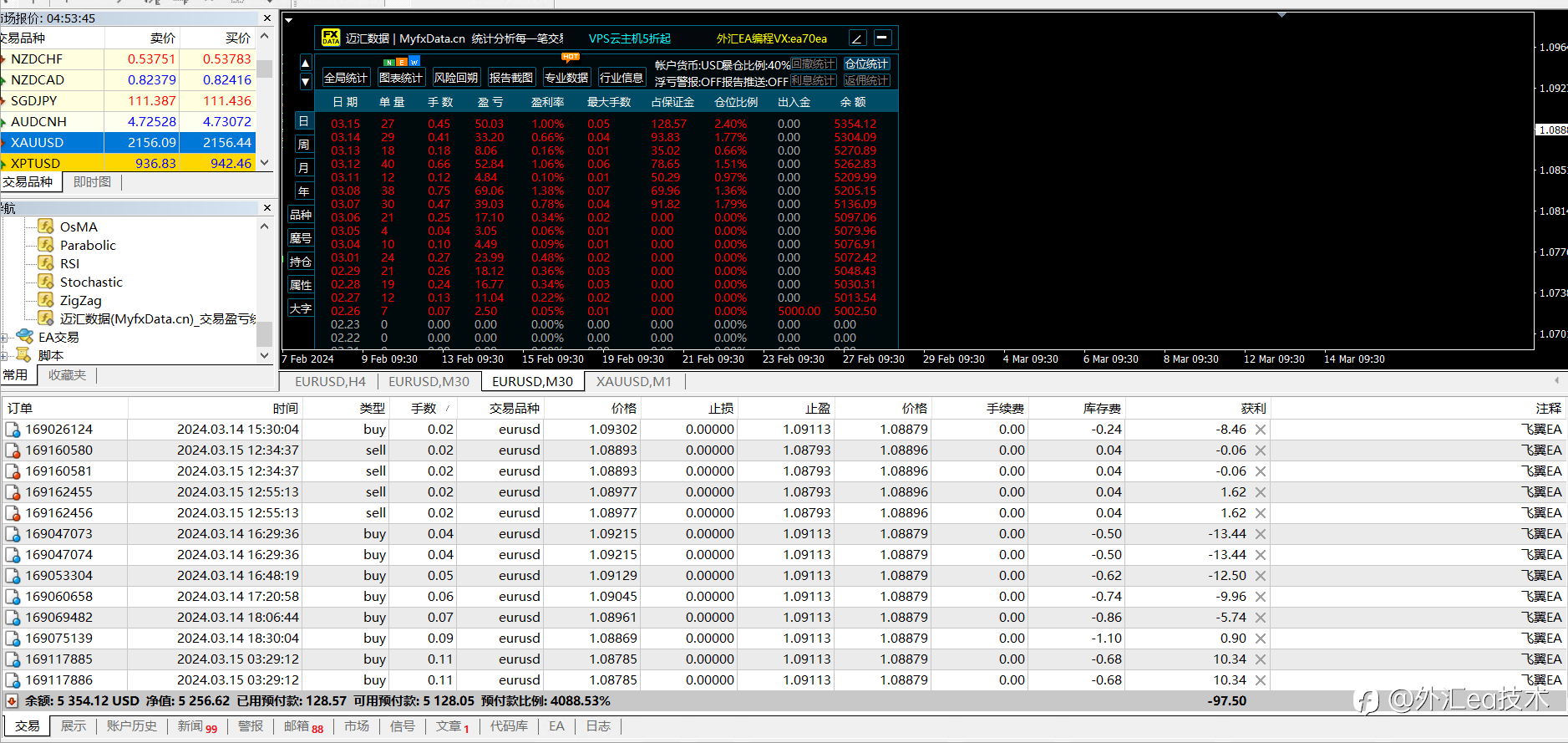Image resolution: width=1568 pixels, height=743 pixels.
Task: Click the EA交易 expert advisor icon
Action: (25, 337)
